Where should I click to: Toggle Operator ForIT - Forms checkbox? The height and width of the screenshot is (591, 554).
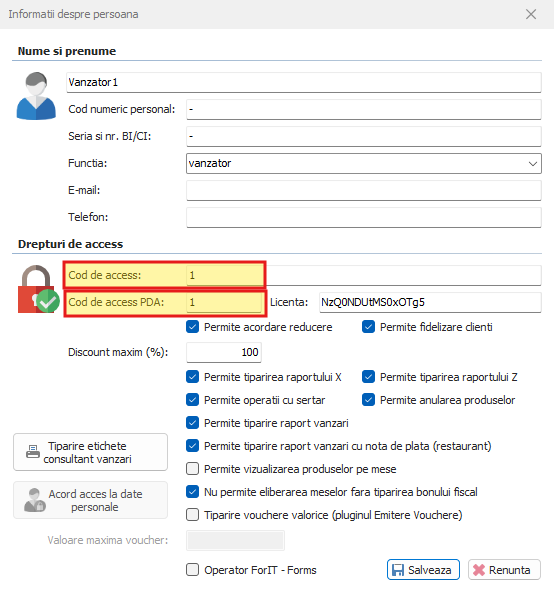(x=193, y=570)
